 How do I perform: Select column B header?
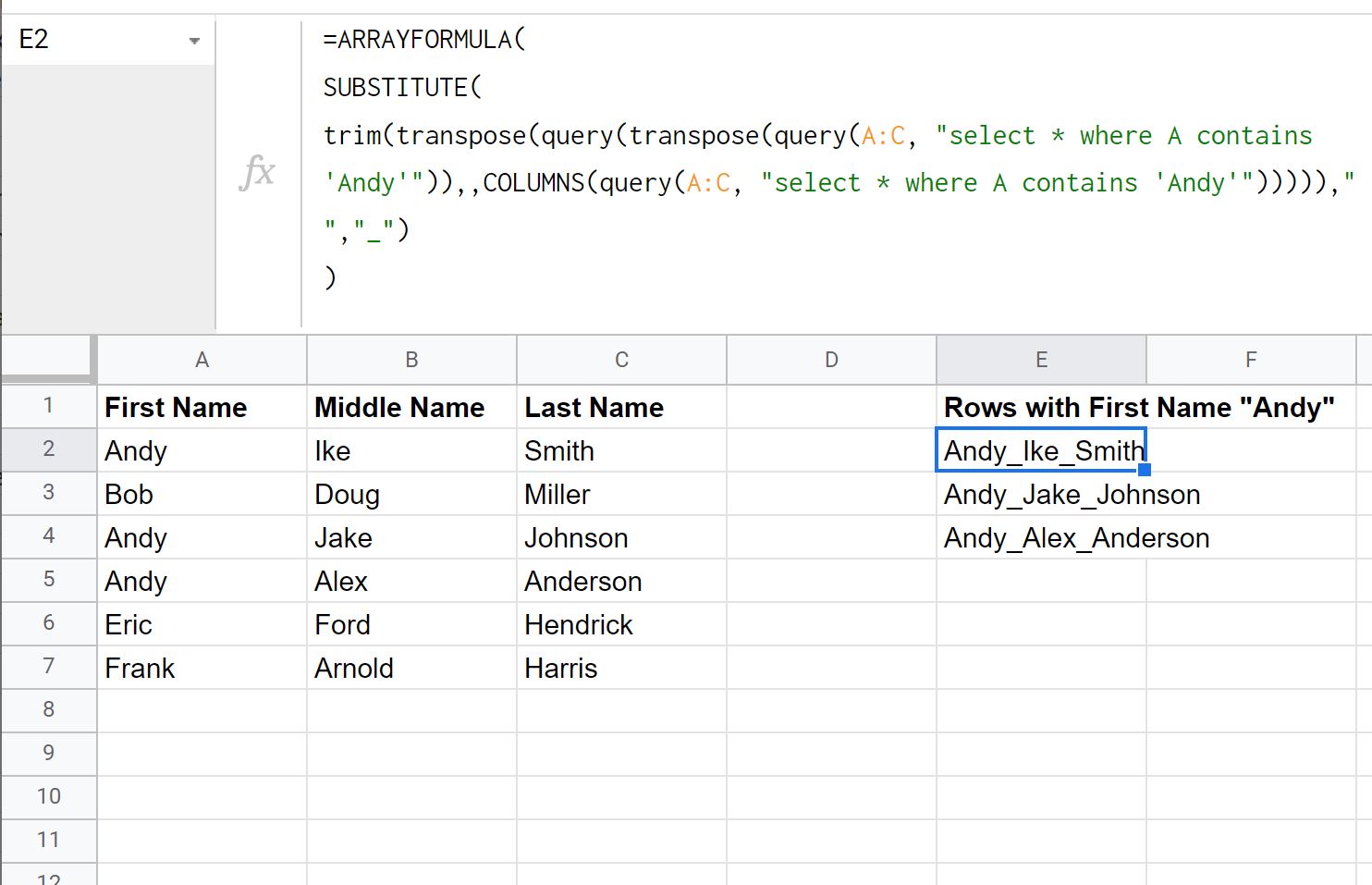coord(411,360)
